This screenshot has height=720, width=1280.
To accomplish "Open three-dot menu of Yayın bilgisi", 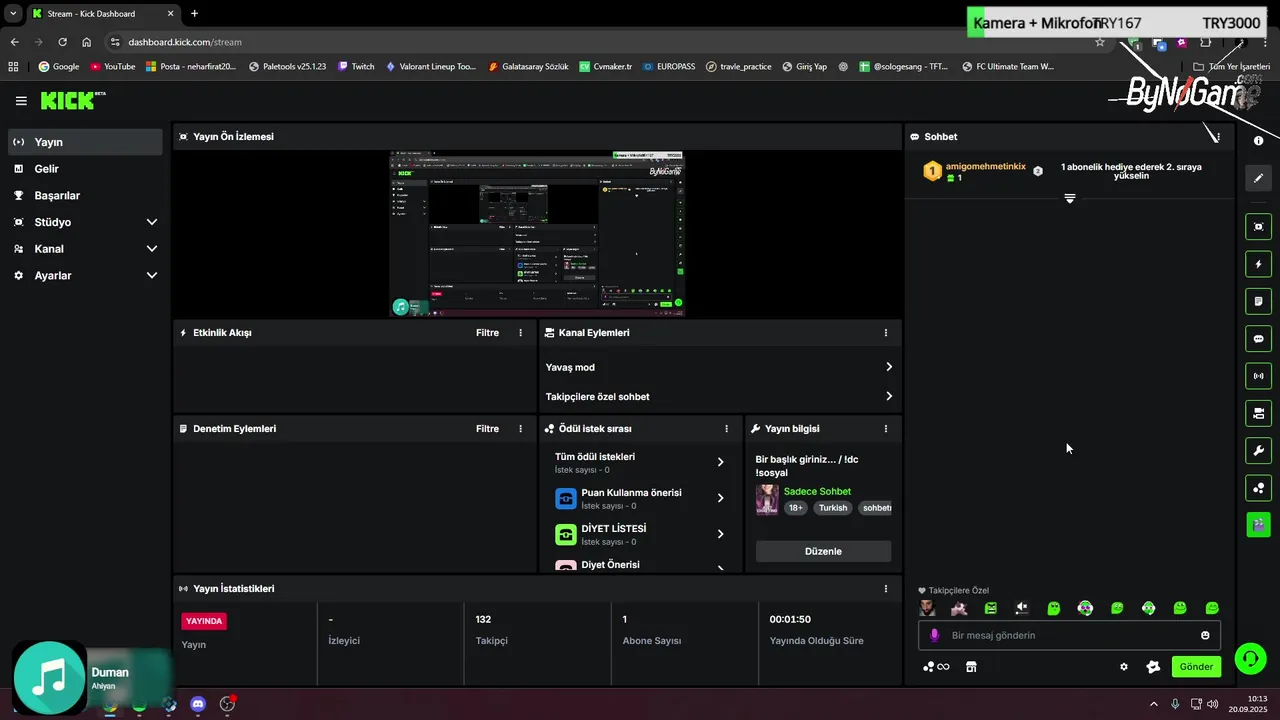I will 885,429.
